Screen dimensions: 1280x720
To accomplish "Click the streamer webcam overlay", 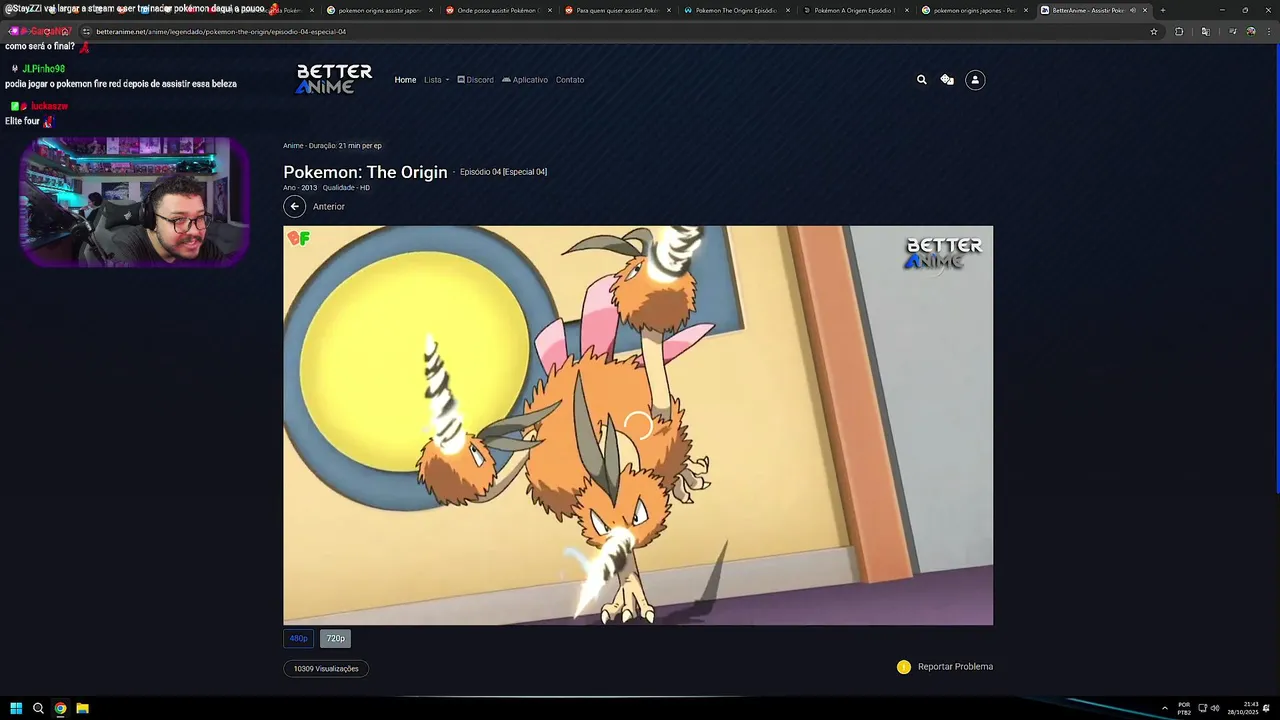I will click(134, 202).
